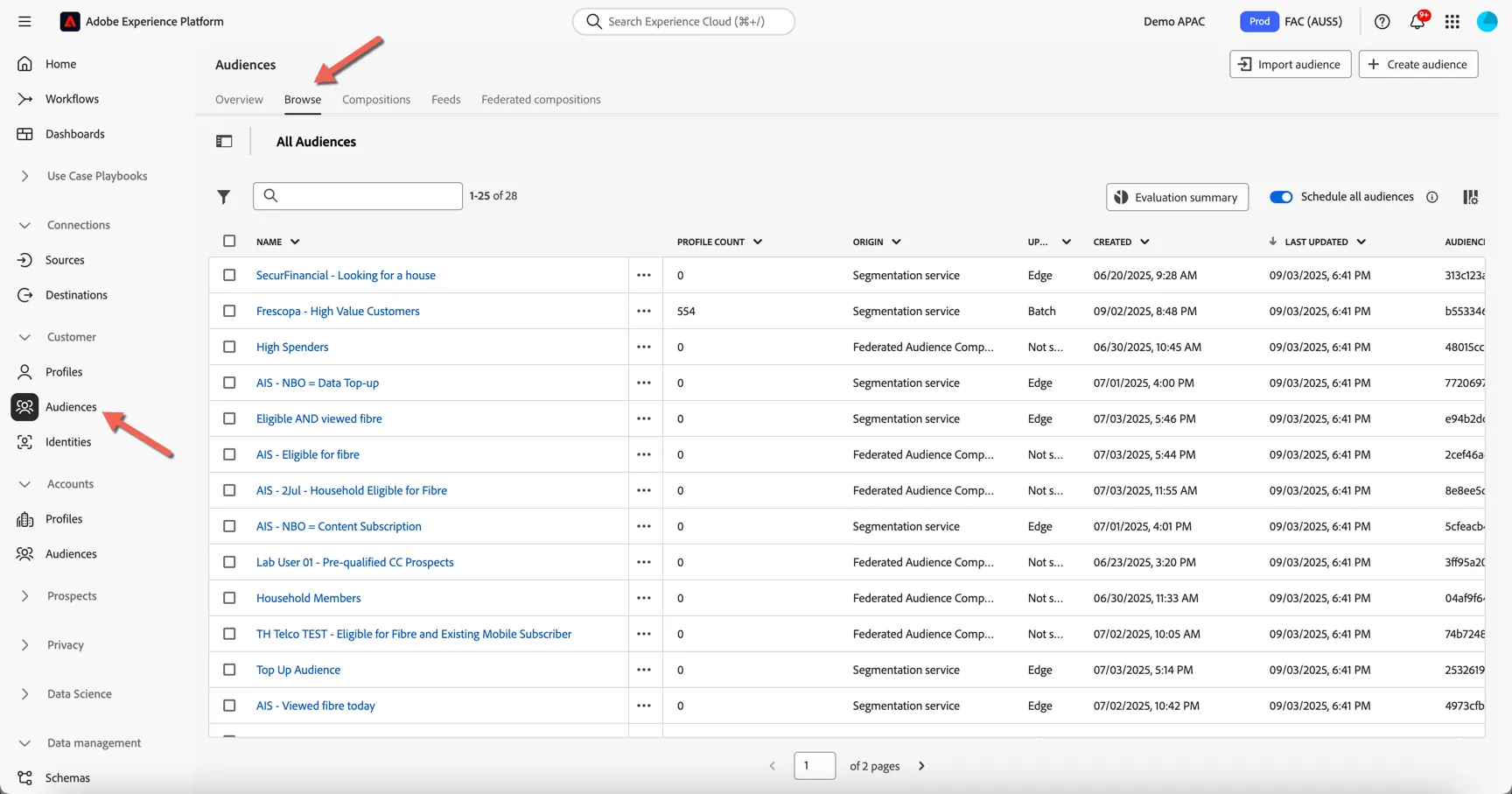
Task: Click the Create audience button
Action: point(1418,64)
